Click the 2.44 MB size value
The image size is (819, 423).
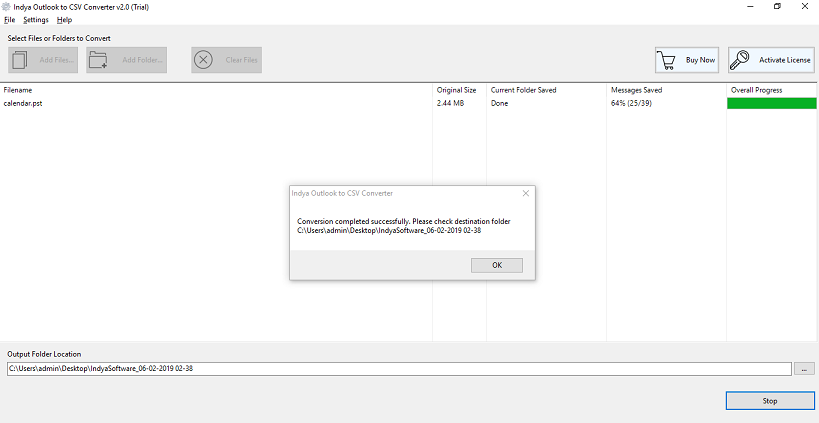(450, 103)
